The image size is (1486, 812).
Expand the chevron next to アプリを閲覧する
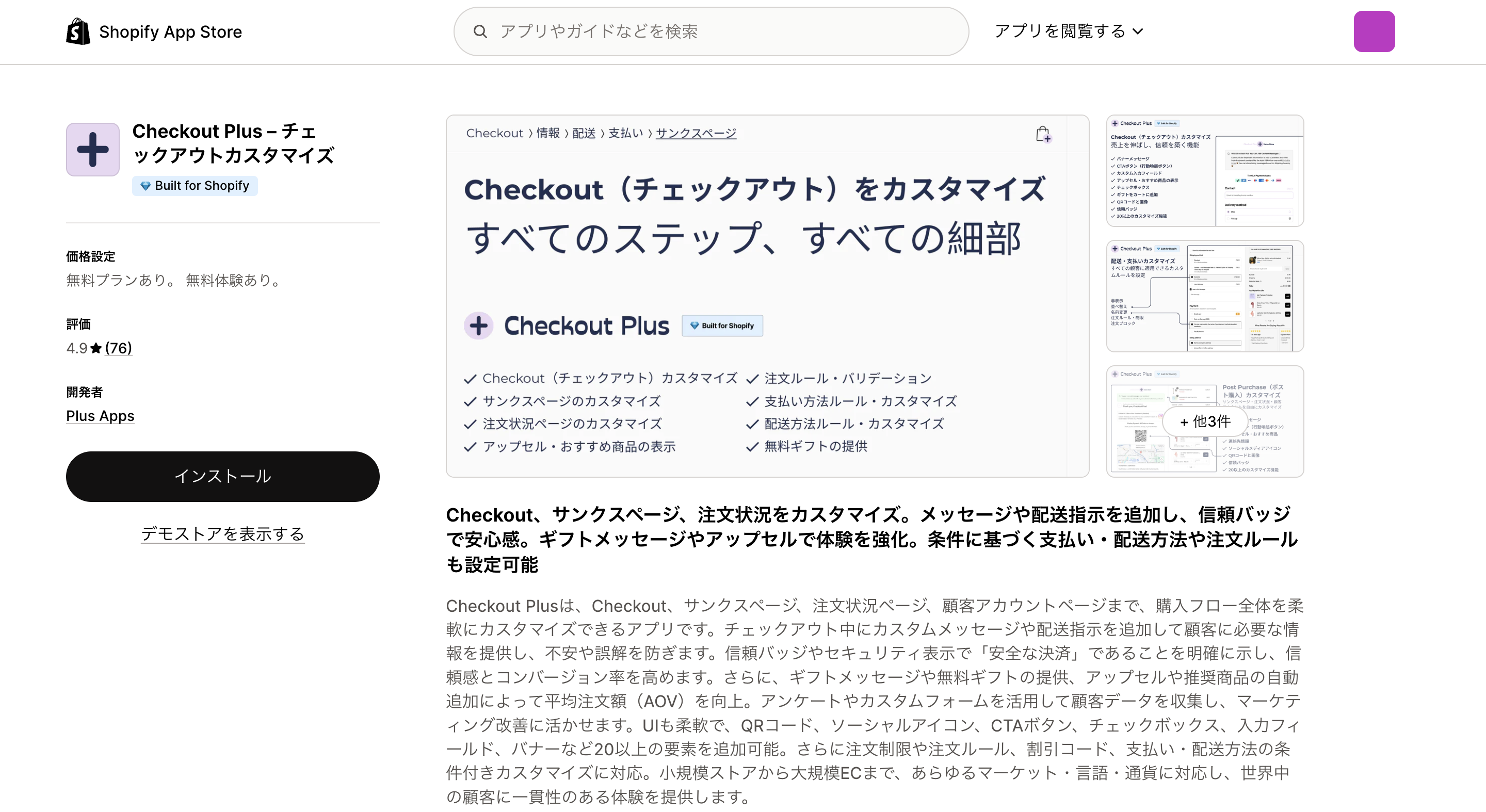pyautogui.click(x=1137, y=31)
